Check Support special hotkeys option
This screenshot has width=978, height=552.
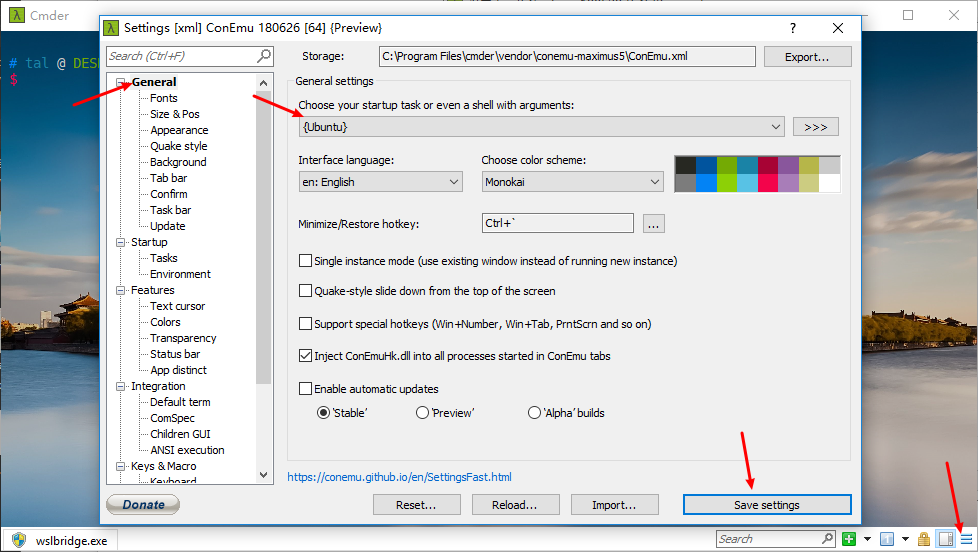[305, 324]
